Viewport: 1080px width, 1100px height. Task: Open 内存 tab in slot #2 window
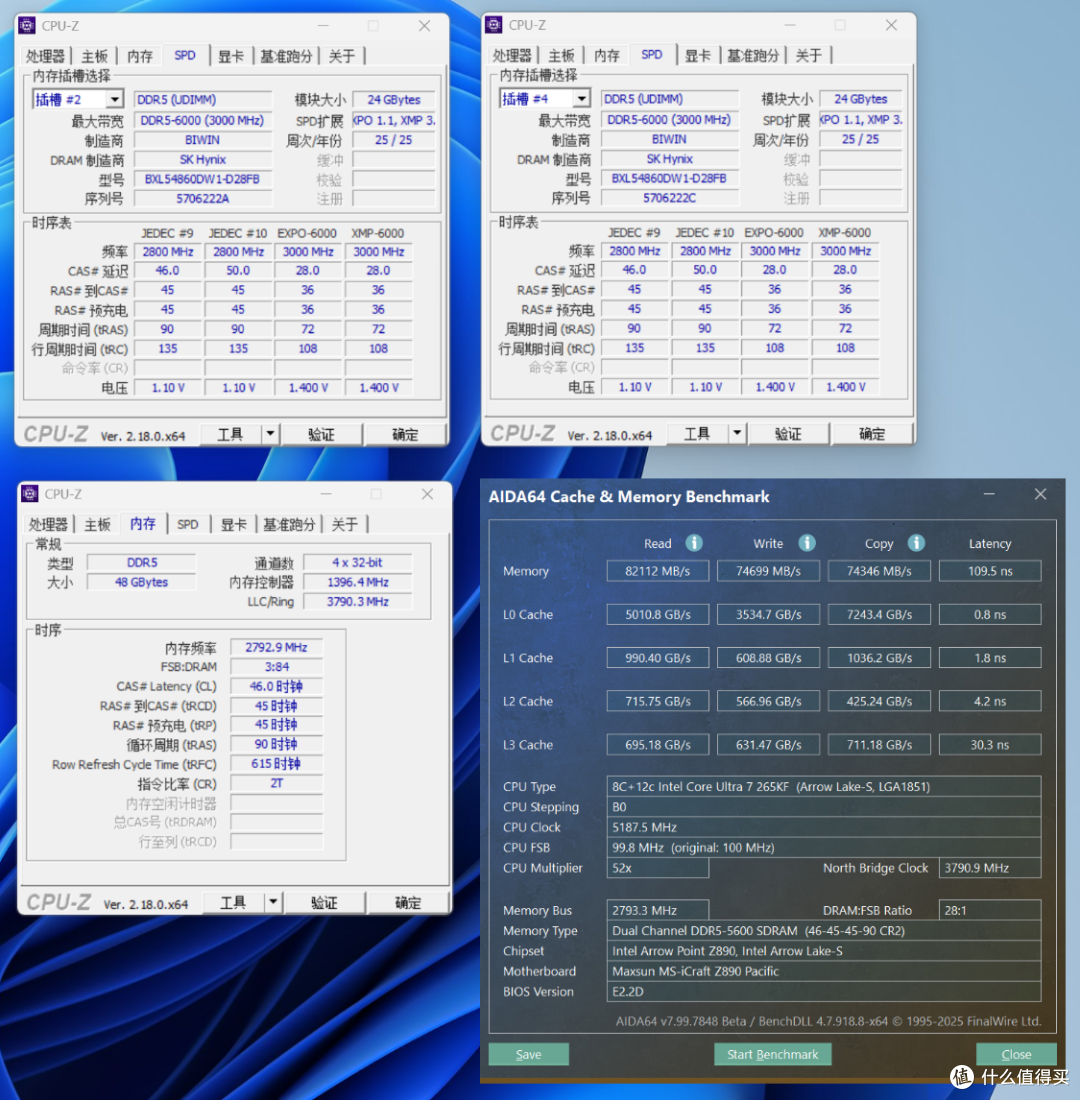tap(140, 56)
